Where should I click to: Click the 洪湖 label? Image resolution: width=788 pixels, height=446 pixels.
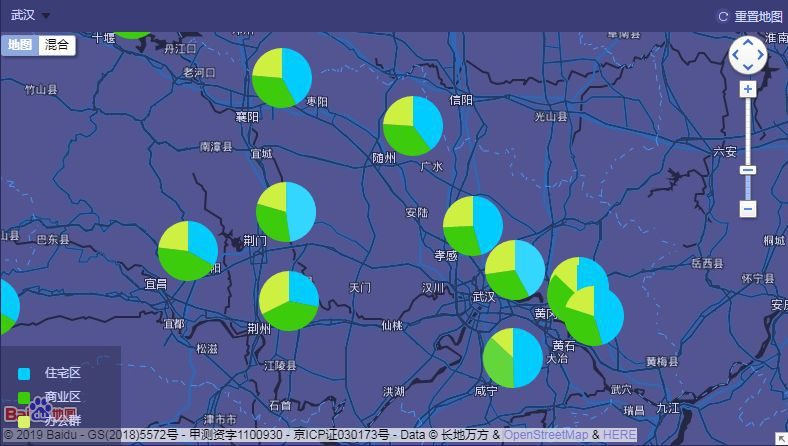click(x=393, y=391)
